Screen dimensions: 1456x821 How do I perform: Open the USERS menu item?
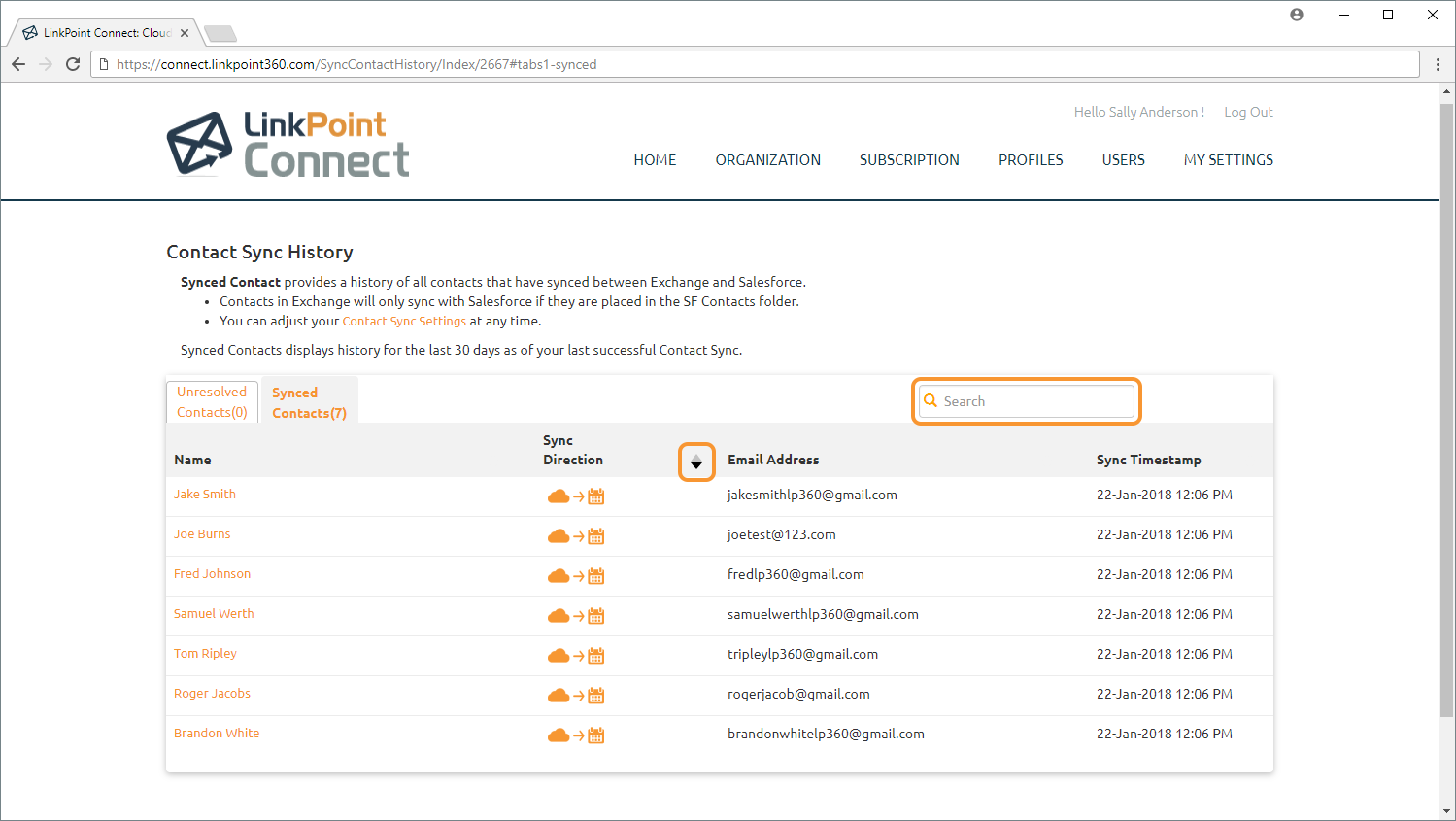[1124, 160]
